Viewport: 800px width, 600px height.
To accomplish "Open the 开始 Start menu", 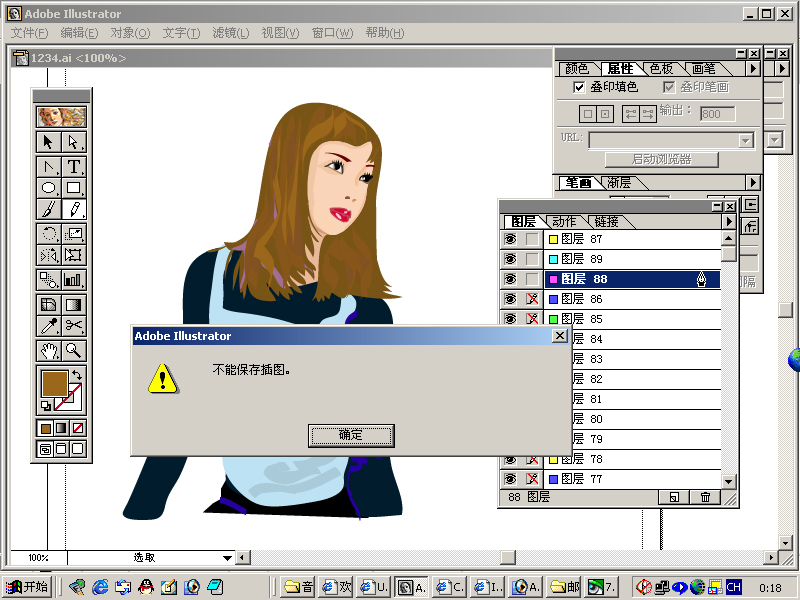I will click(28, 587).
